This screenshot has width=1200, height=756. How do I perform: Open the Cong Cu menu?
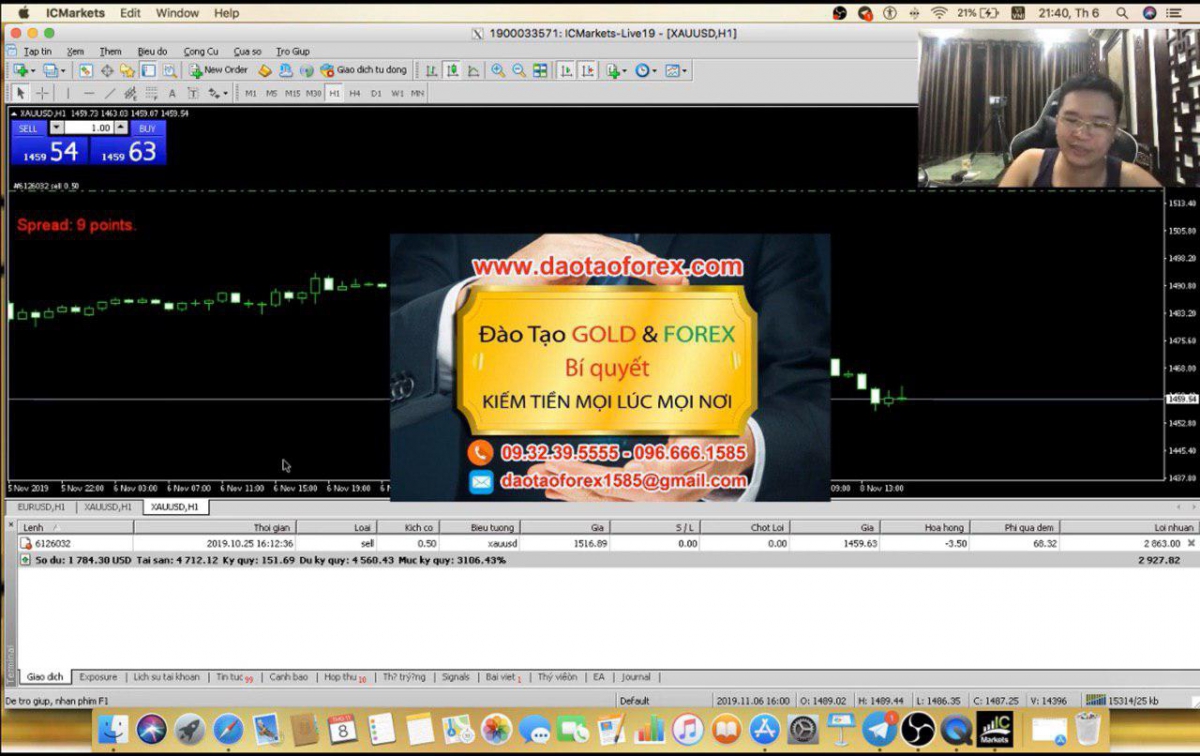click(200, 51)
